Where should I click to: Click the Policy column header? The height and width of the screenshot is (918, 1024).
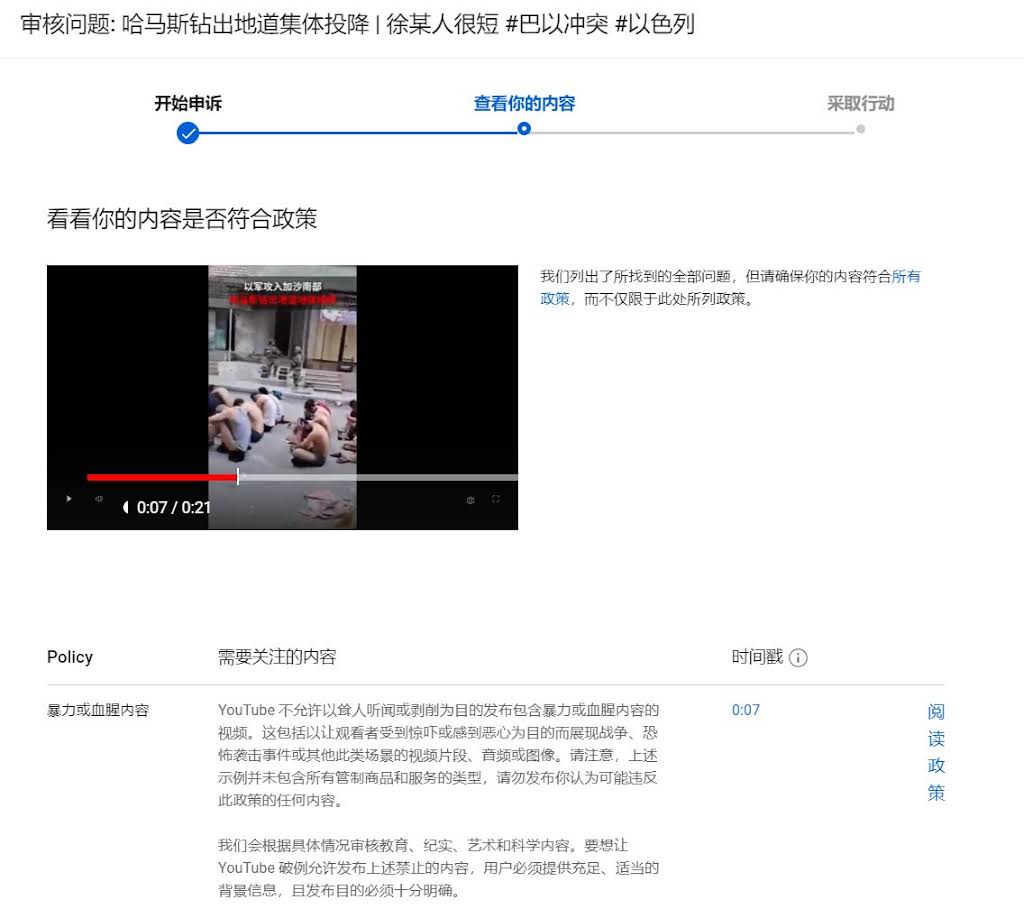[70, 657]
